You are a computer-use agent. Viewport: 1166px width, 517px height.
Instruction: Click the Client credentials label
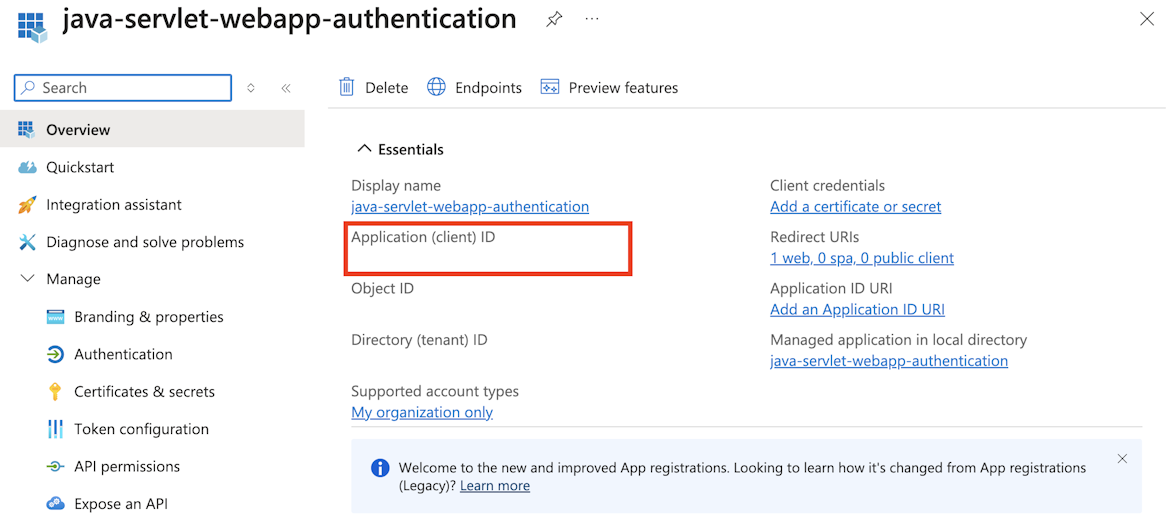point(828,185)
